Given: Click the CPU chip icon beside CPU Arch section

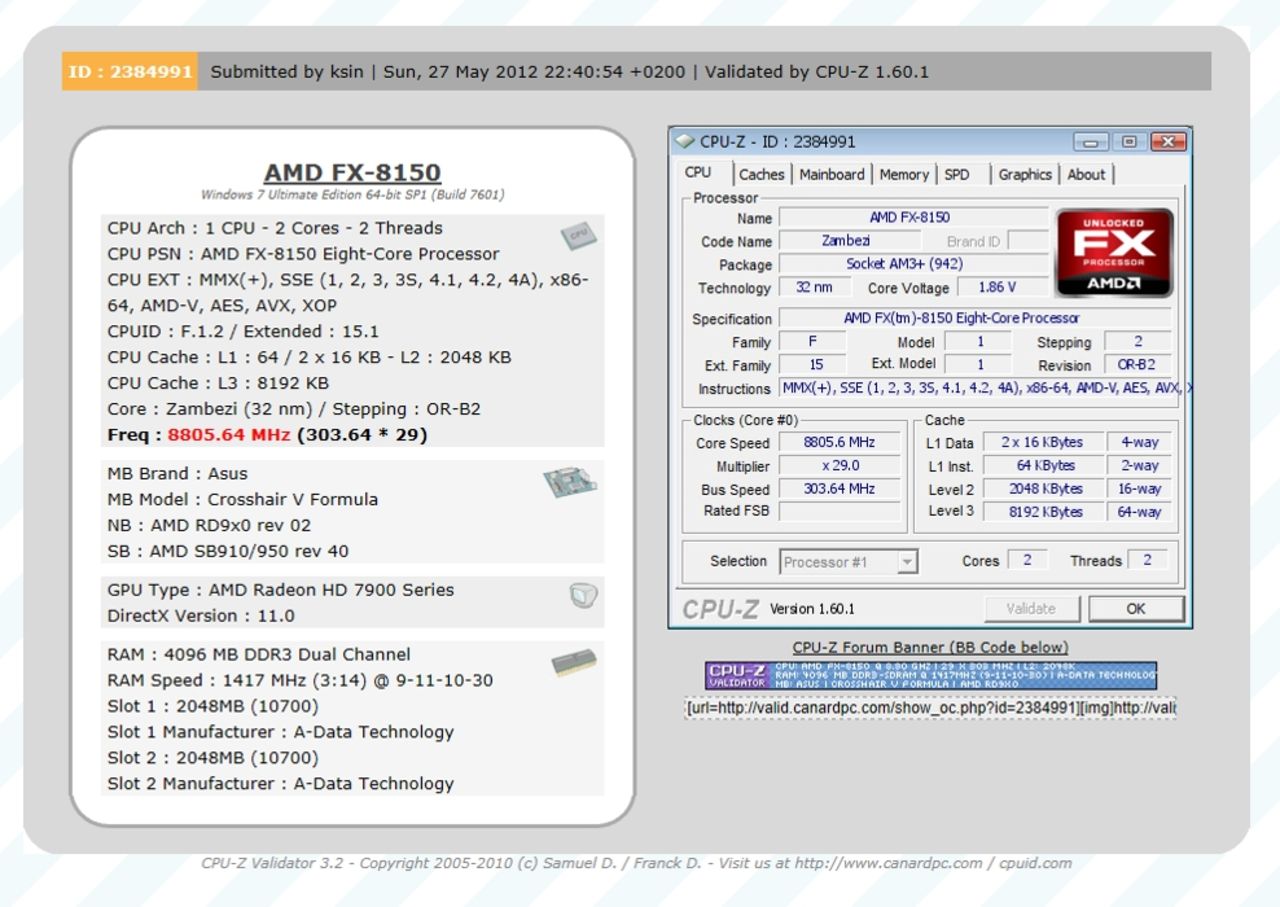Looking at the screenshot, I should [x=578, y=234].
